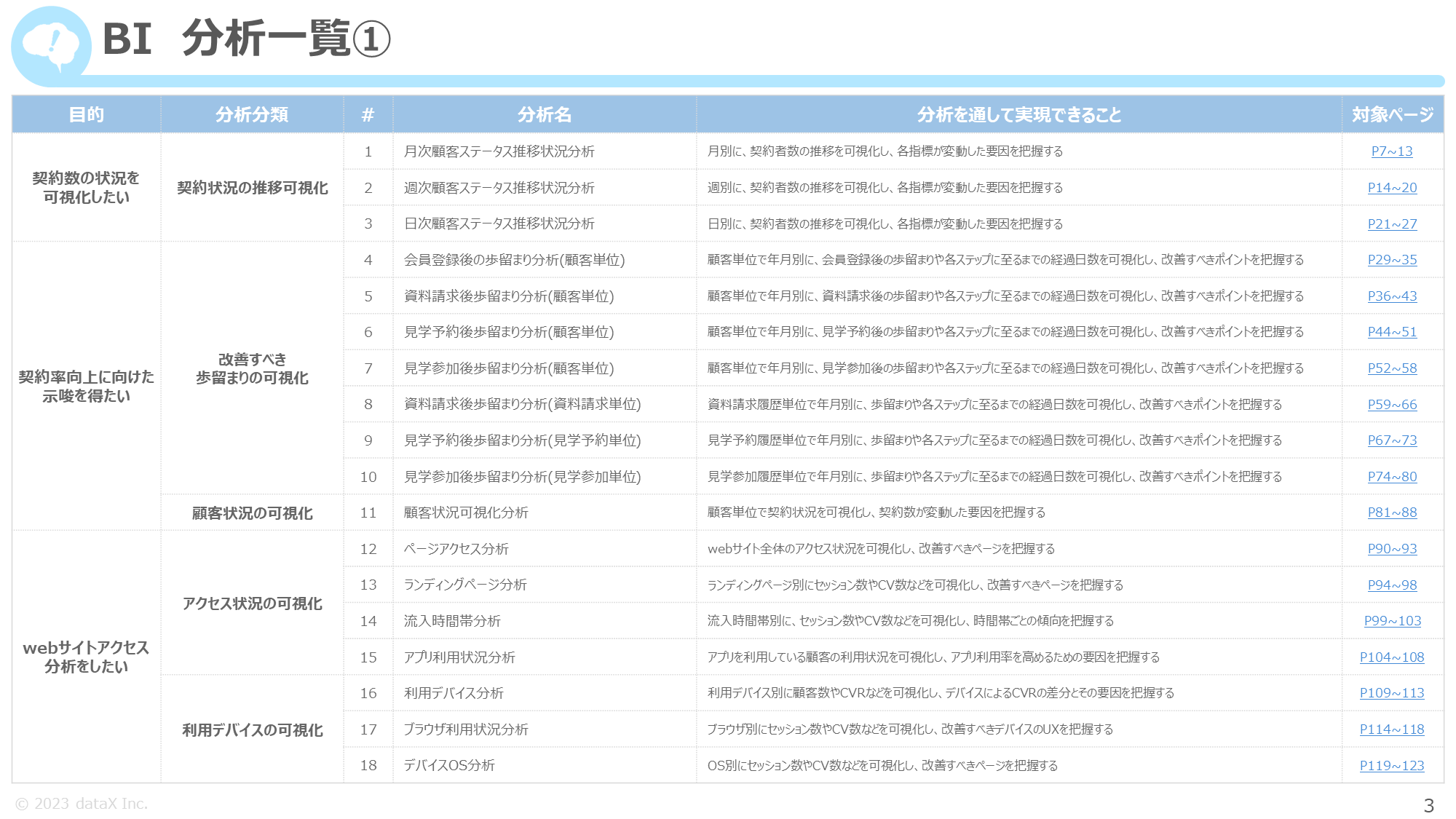
Task: Select the 目的 column header
Action: point(87,114)
